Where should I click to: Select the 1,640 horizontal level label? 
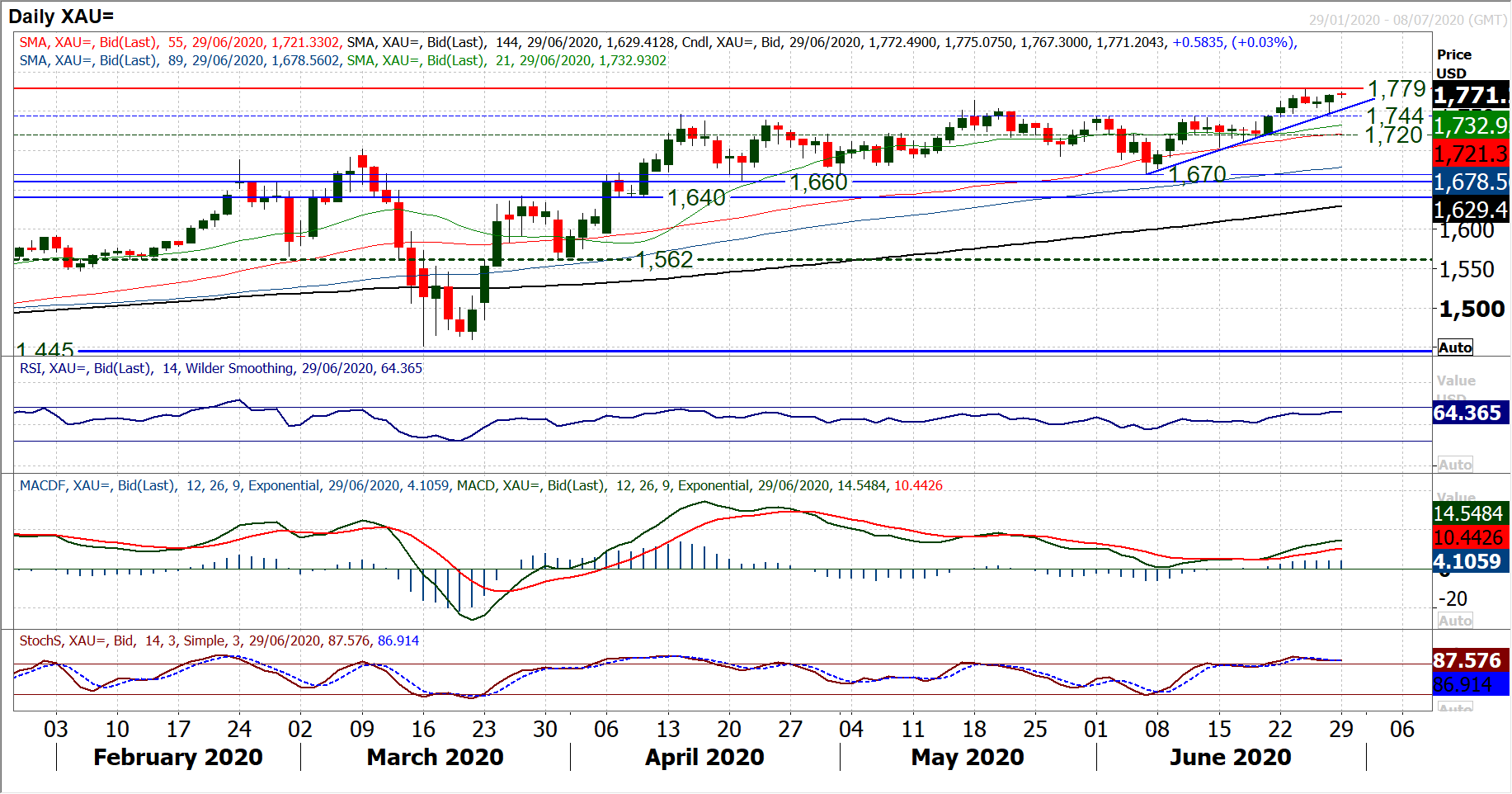coord(696,198)
